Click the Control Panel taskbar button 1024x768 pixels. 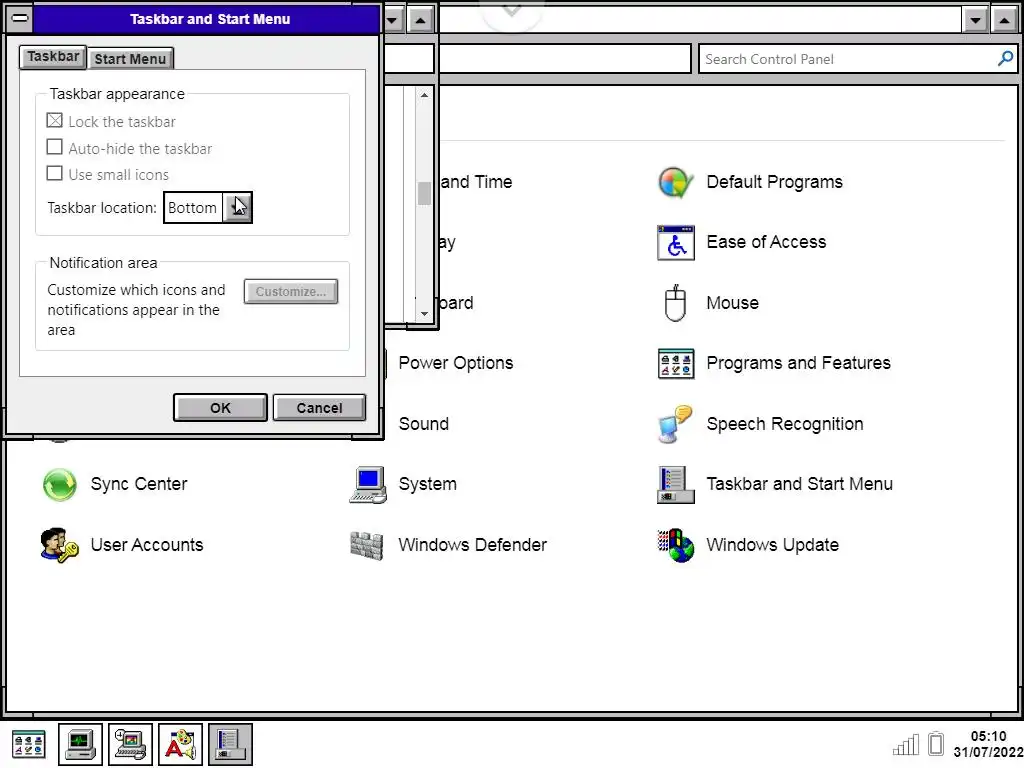pyautogui.click(x=29, y=744)
